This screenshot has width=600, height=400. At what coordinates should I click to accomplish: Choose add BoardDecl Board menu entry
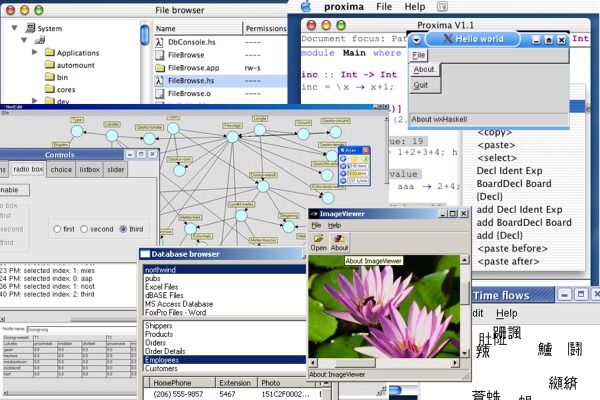click(524, 222)
